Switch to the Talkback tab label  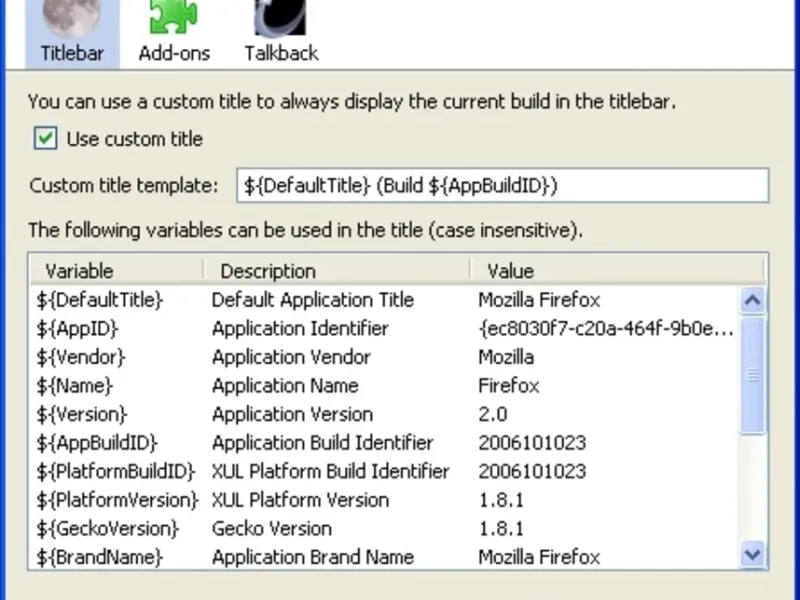pos(281,53)
